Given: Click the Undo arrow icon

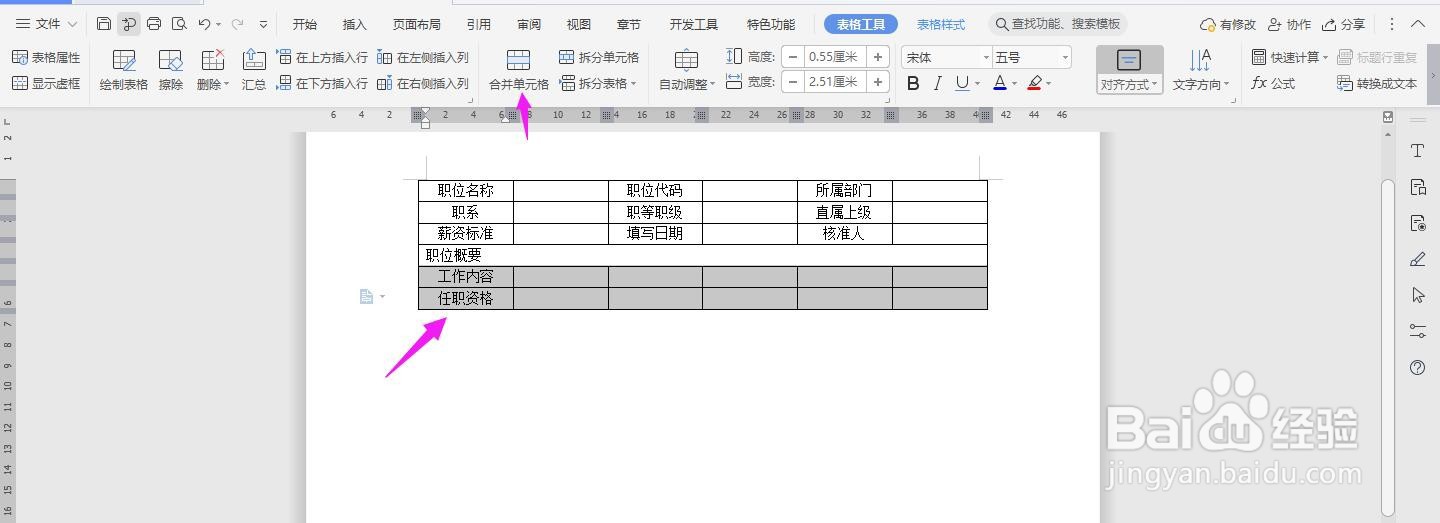Looking at the screenshot, I should [204, 24].
